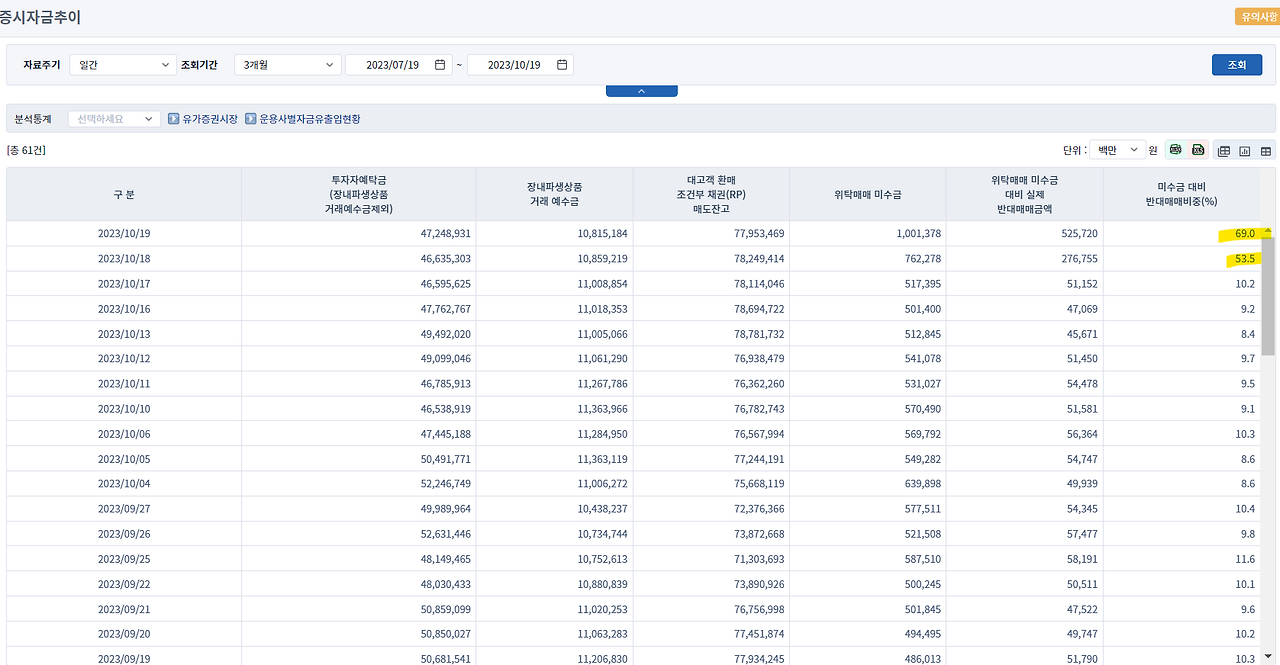Open the 분석통계 선택하세요 dropdown
Screen dimensions: 1280x665
click(114, 119)
